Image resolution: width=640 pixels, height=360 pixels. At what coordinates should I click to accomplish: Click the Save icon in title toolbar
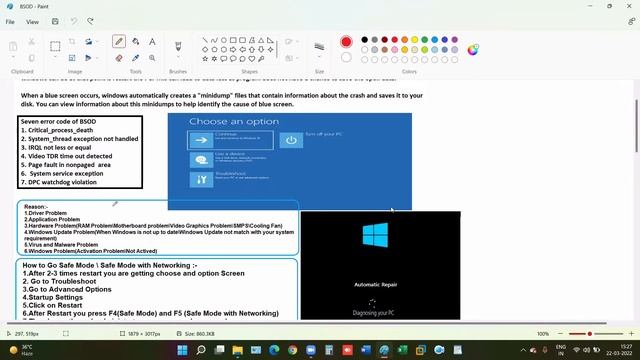55,21
